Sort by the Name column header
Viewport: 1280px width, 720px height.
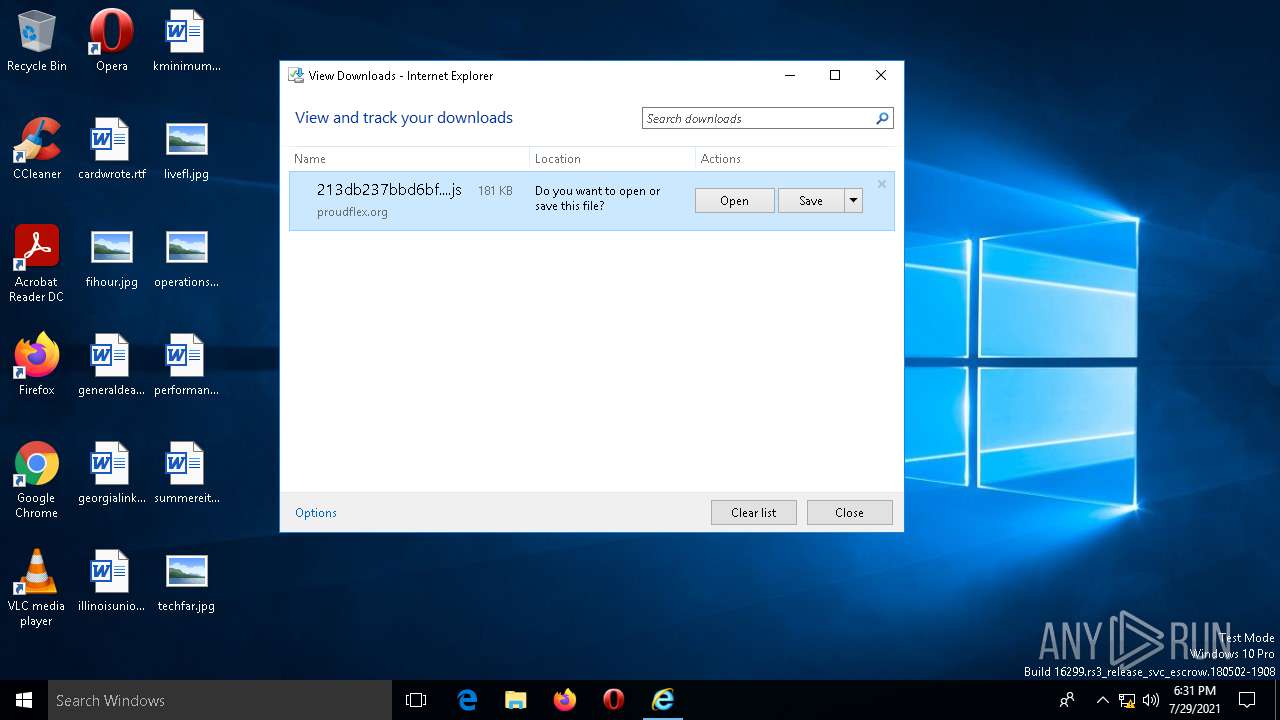[x=409, y=159]
